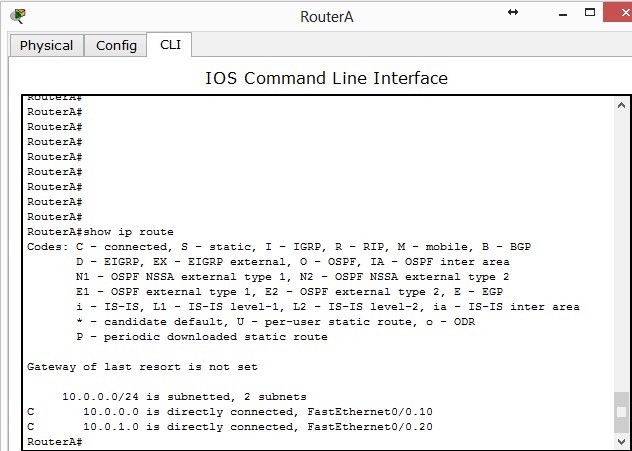Click 'Gateway of last resort is not set'
This screenshot has height=451, width=632.
(142, 367)
